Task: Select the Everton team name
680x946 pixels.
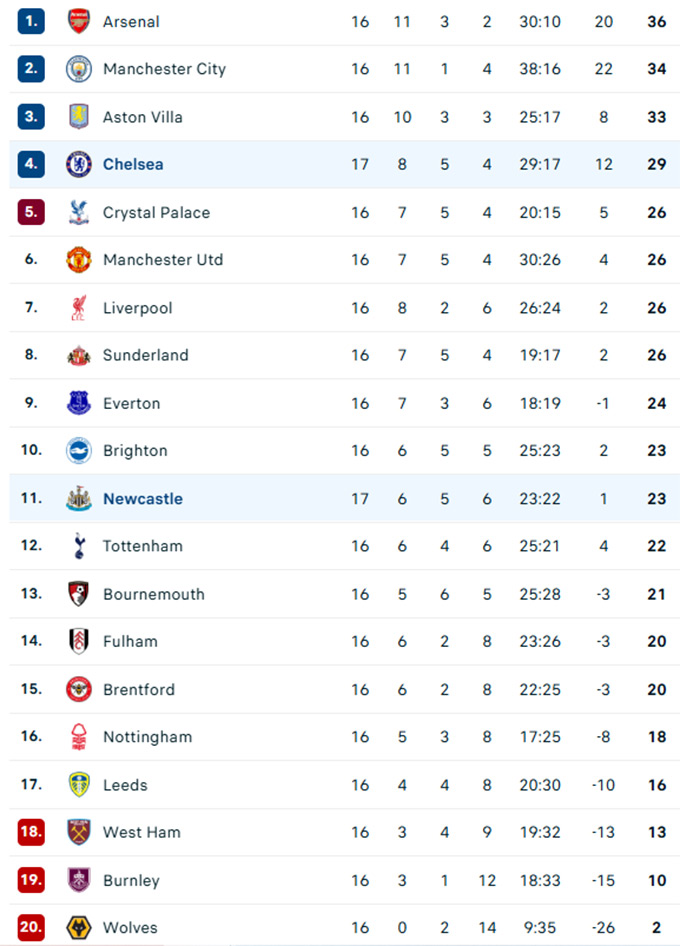Action: [x=132, y=403]
